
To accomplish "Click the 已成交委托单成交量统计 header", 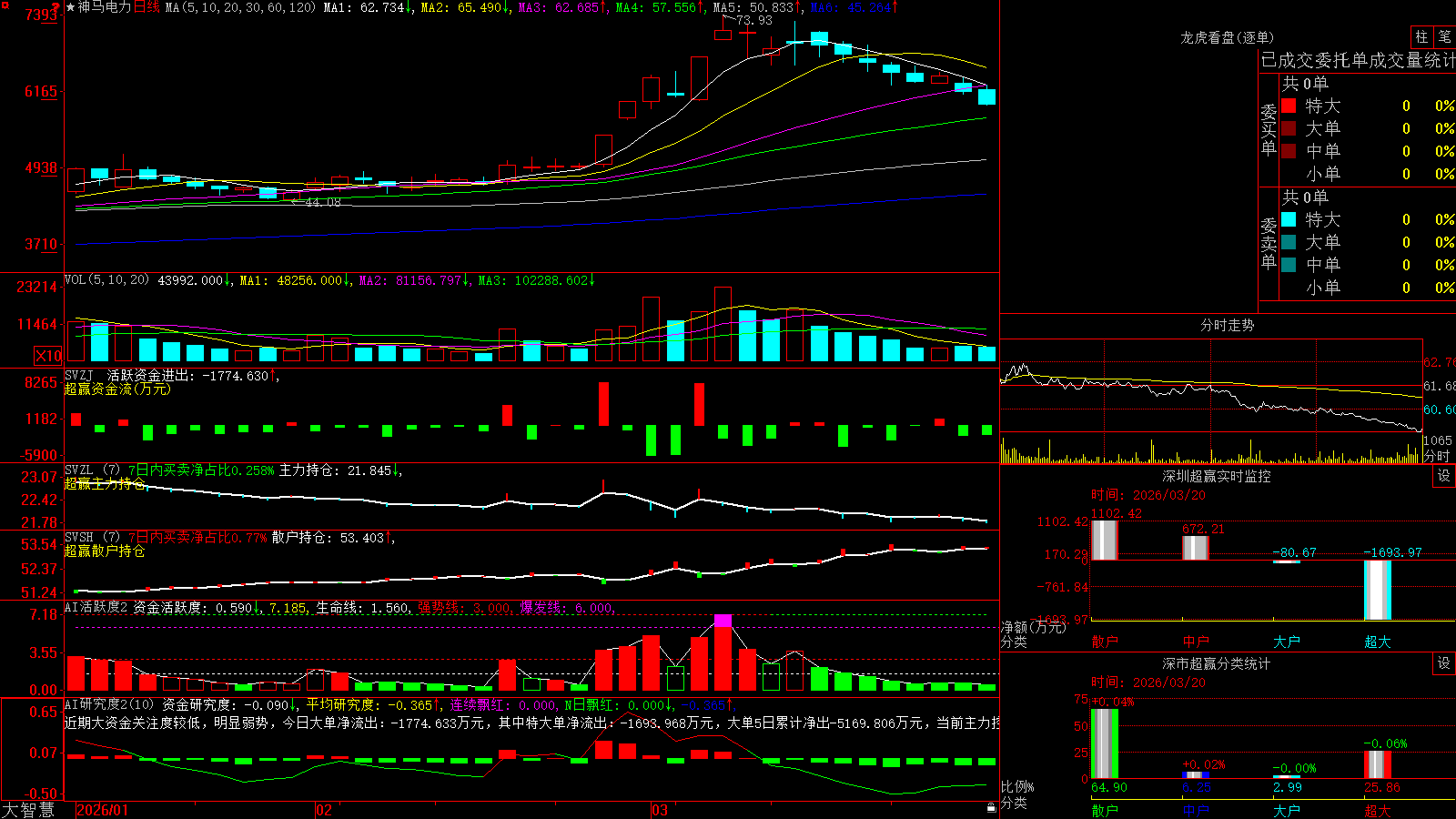I will (1358, 60).
